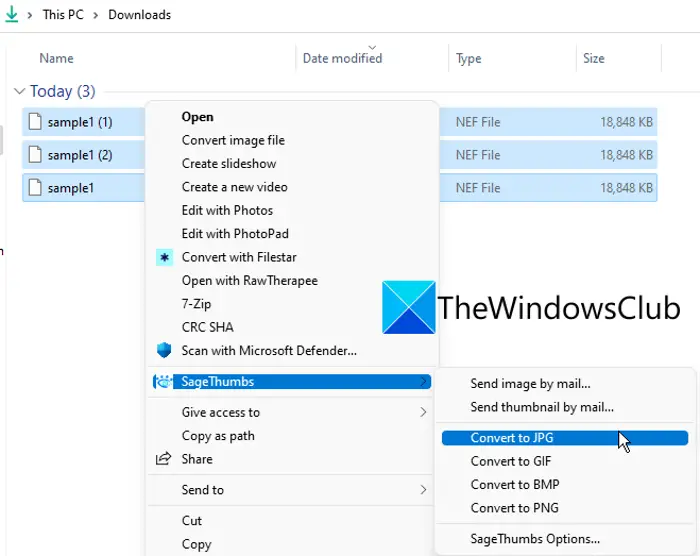Click the sample1 (1) file icon
This screenshot has width=700, height=556.
click(x=35, y=123)
